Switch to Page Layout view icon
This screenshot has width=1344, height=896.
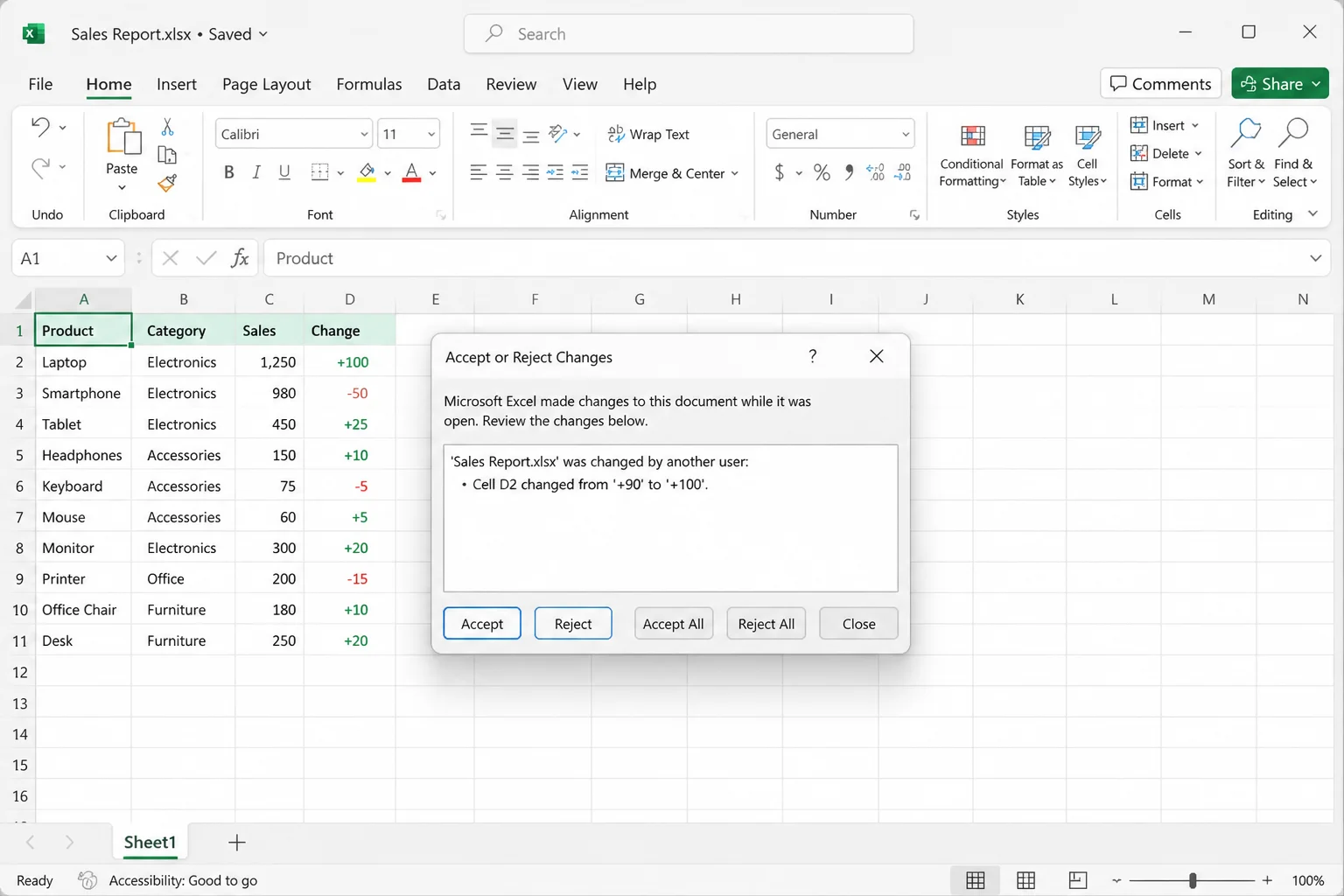coord(1026,880)
